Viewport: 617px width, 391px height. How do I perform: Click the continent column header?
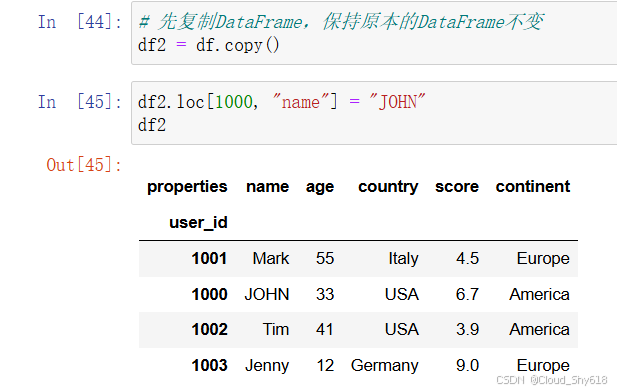pyautogui.click(x=533, y=186)
